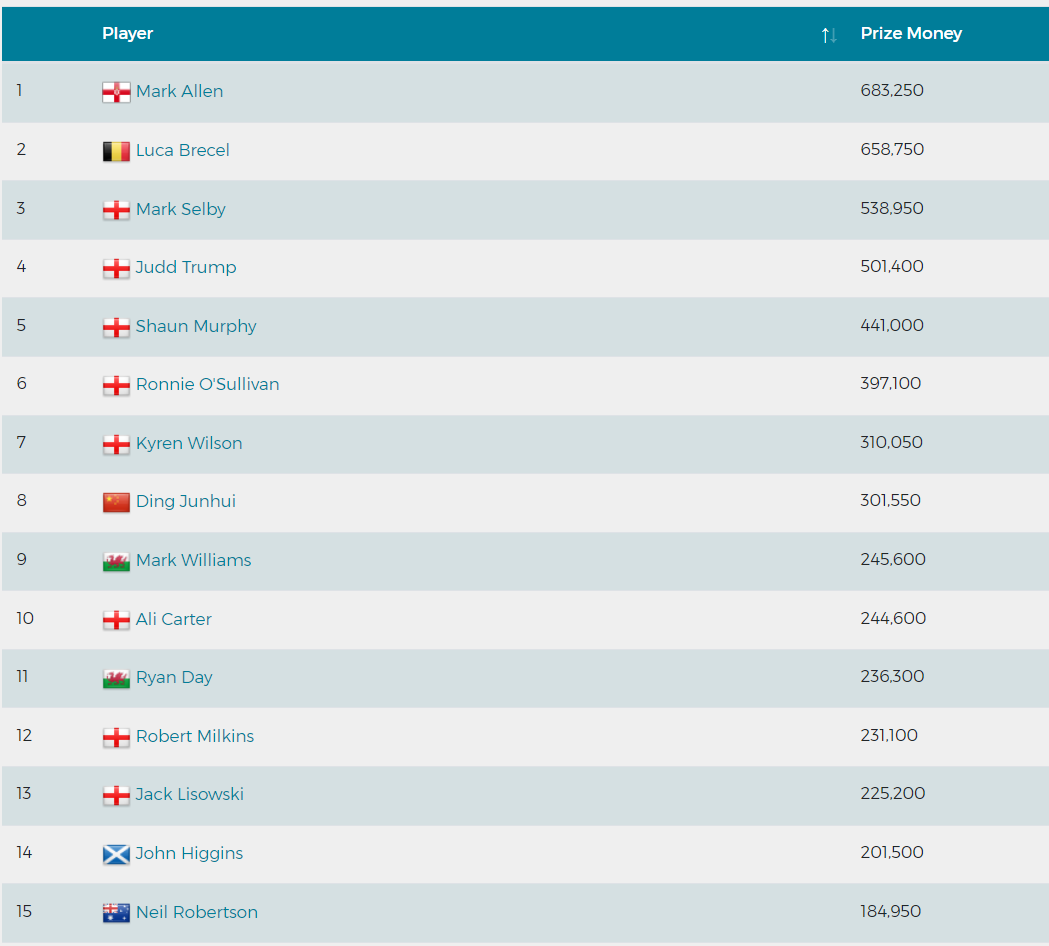Open Shaun Murphy's profile link

coord(196,326)
